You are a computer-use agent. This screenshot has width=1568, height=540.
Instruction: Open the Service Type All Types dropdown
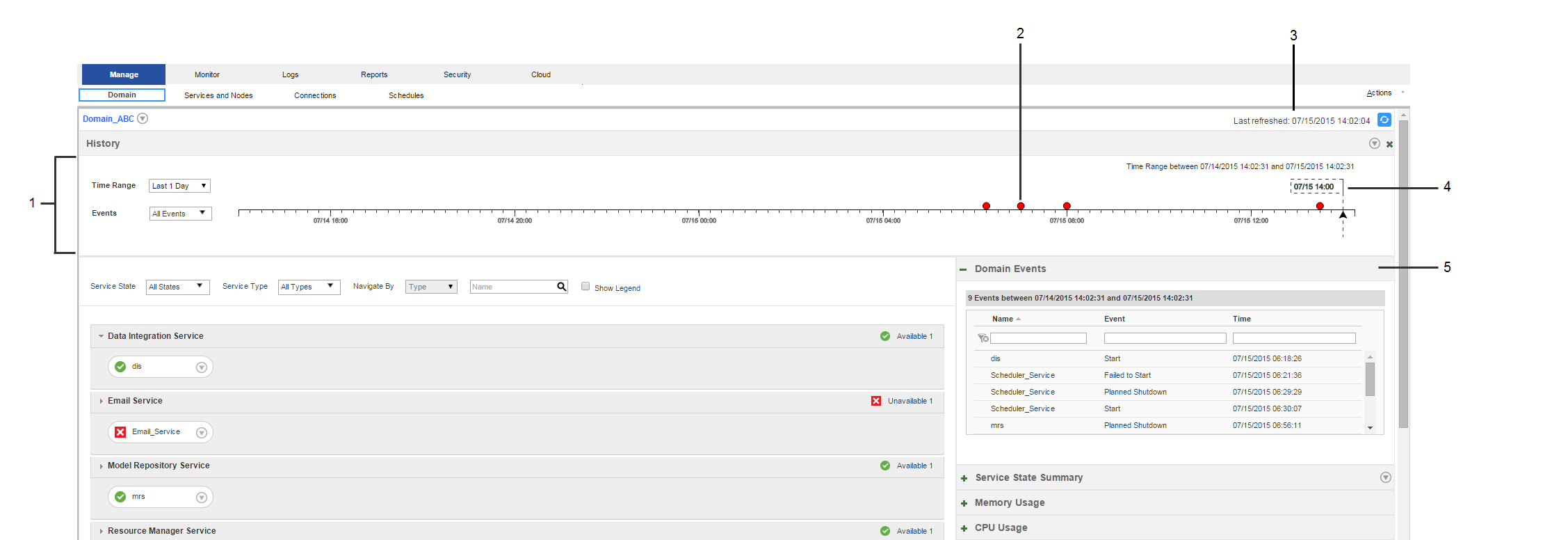click(309, 287)
